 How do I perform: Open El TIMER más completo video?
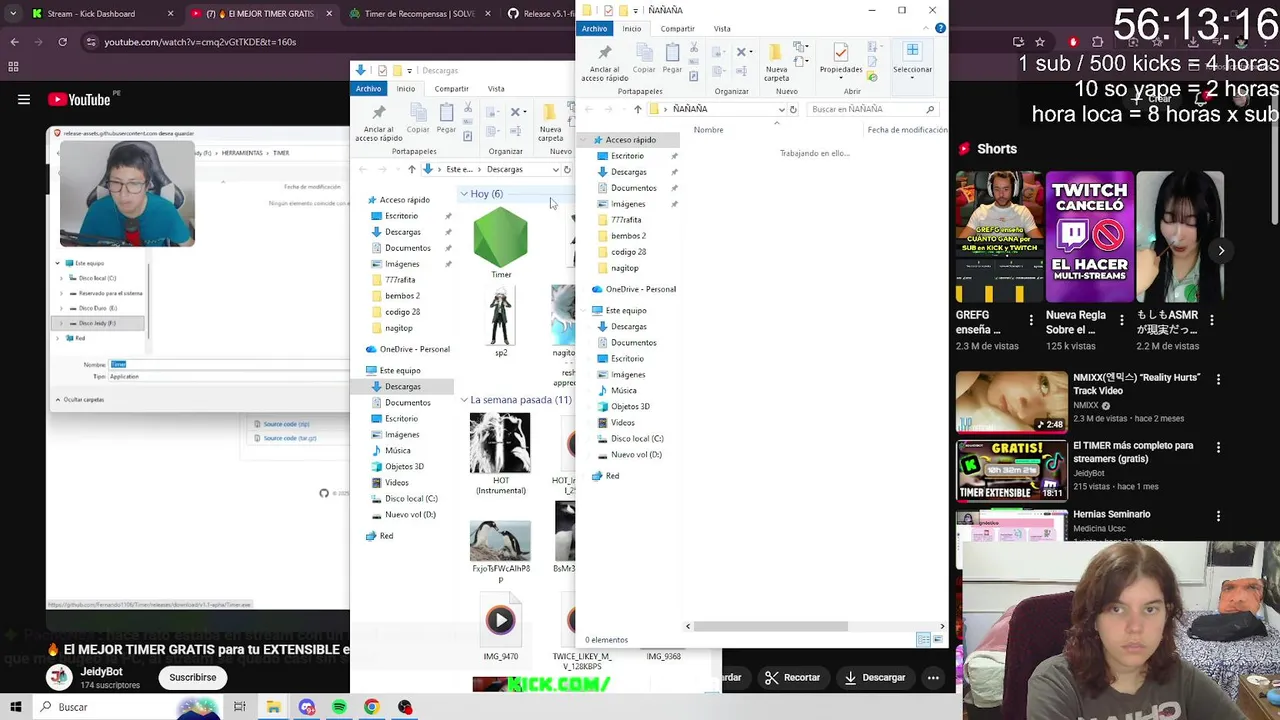[1012, 470]
